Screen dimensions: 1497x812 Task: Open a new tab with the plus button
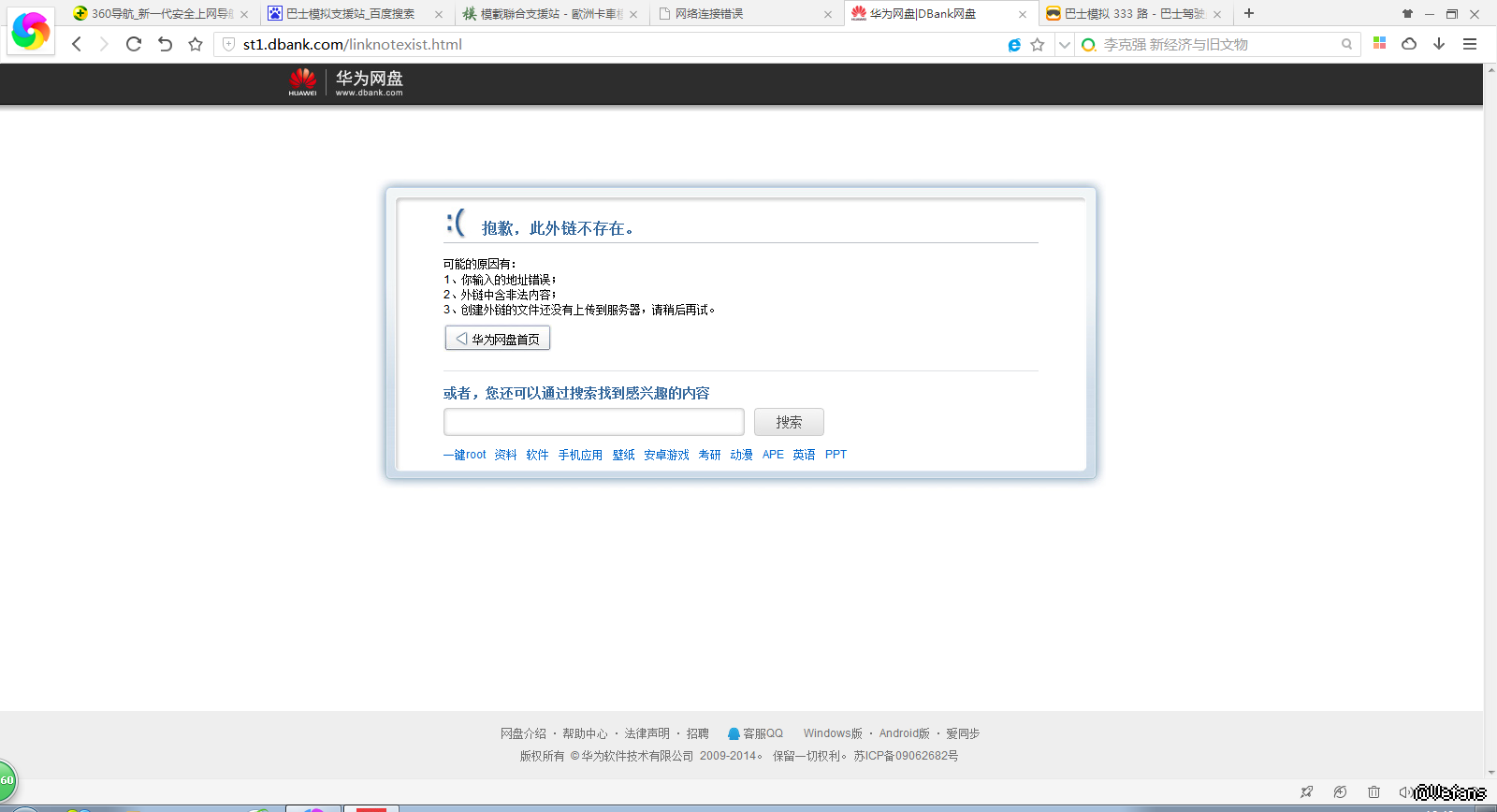[1249, 13]
